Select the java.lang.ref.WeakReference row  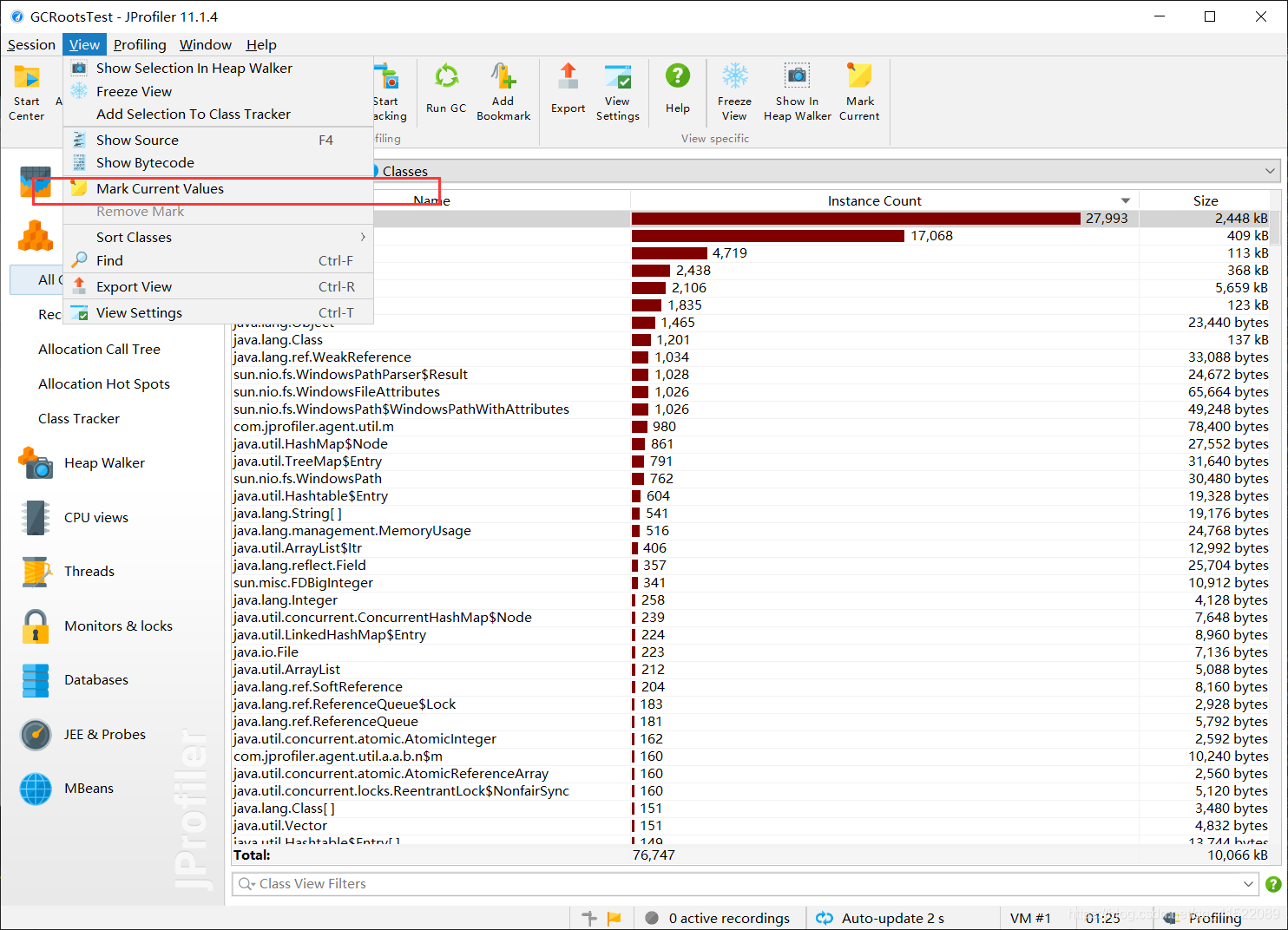pyautogui.click(x=751, y=357)
